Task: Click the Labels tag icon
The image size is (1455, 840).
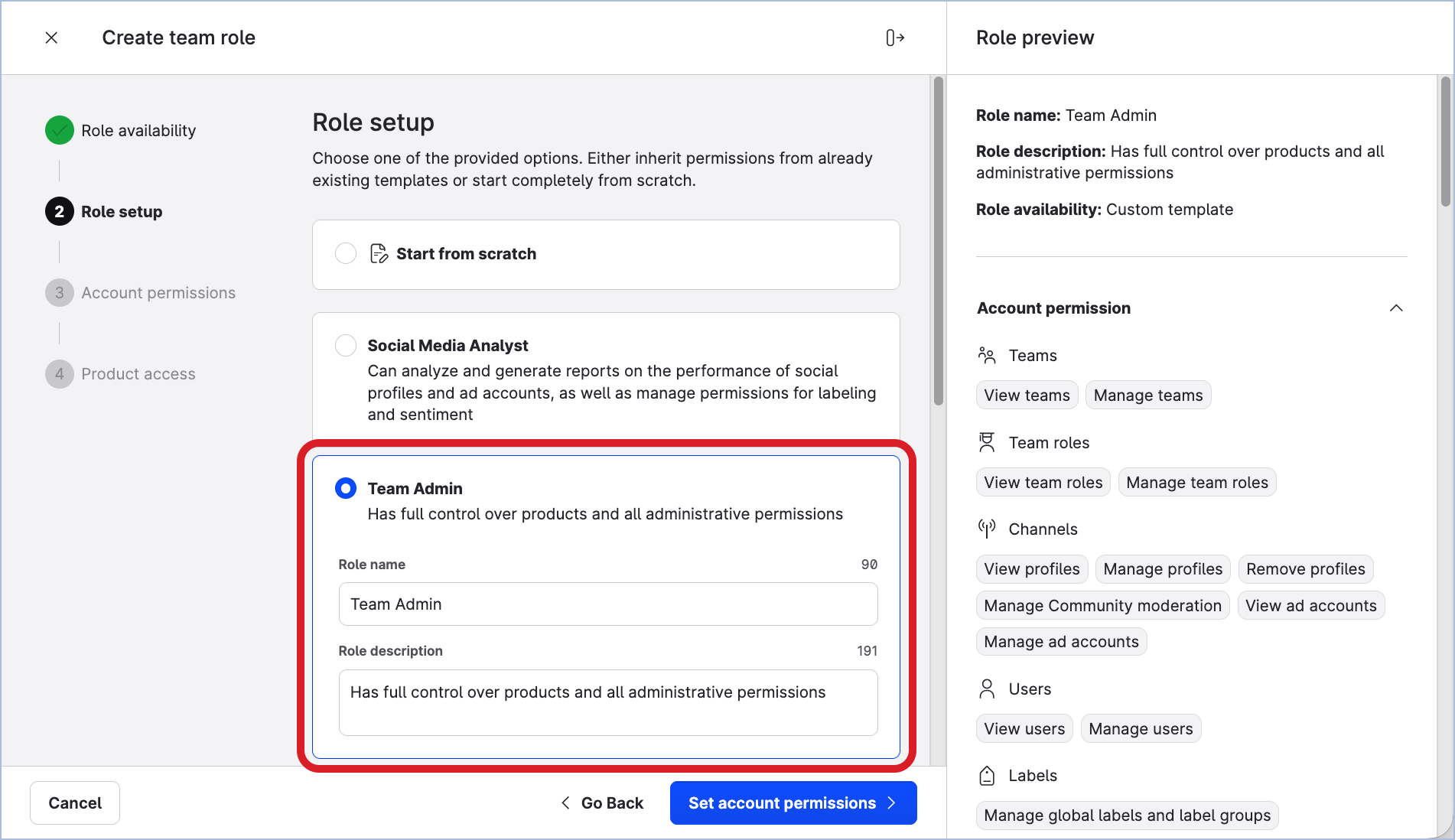Action: pyautogui.click(x=987, y=776)
